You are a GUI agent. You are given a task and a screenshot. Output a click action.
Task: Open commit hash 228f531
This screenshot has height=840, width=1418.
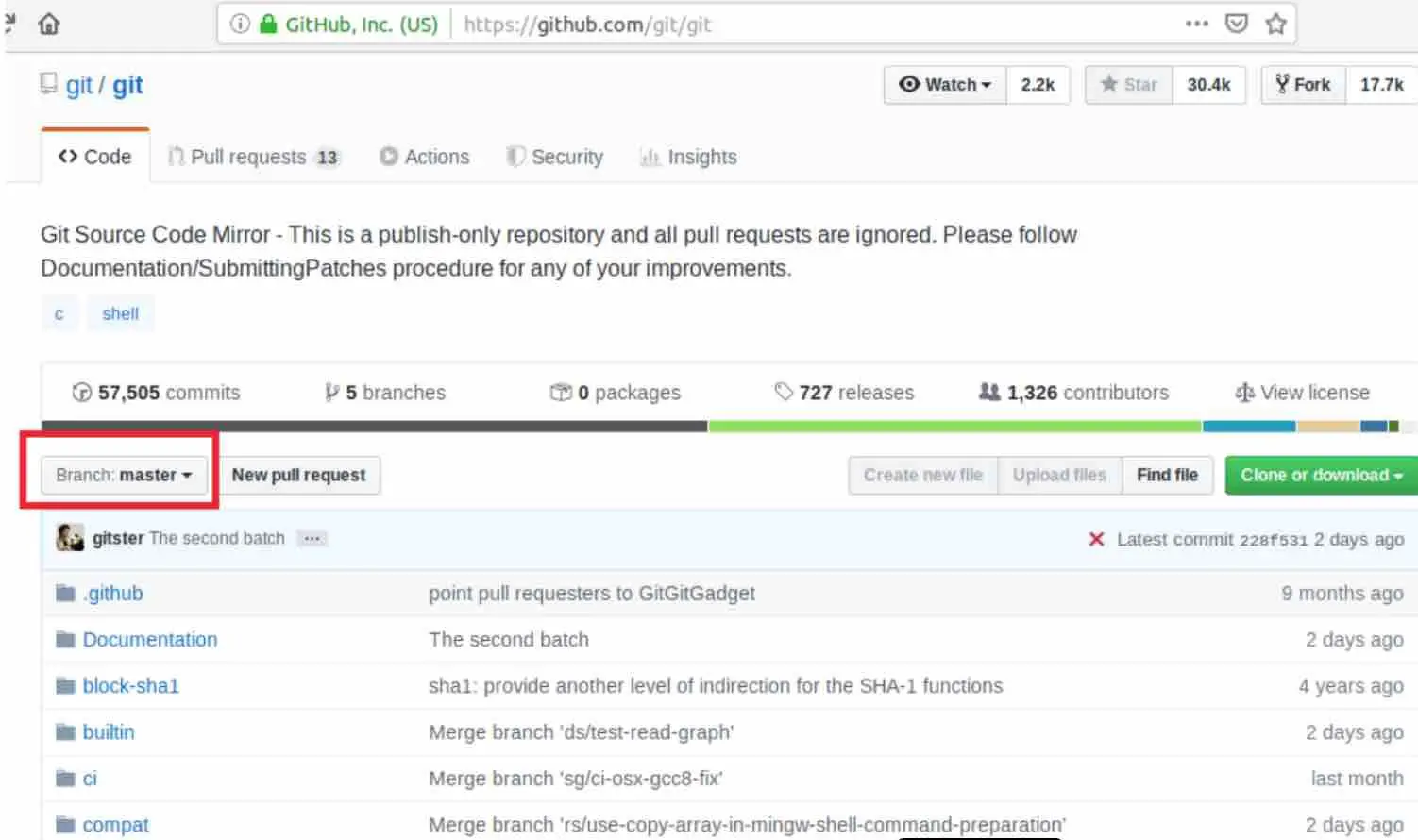tap(1274, 540)
